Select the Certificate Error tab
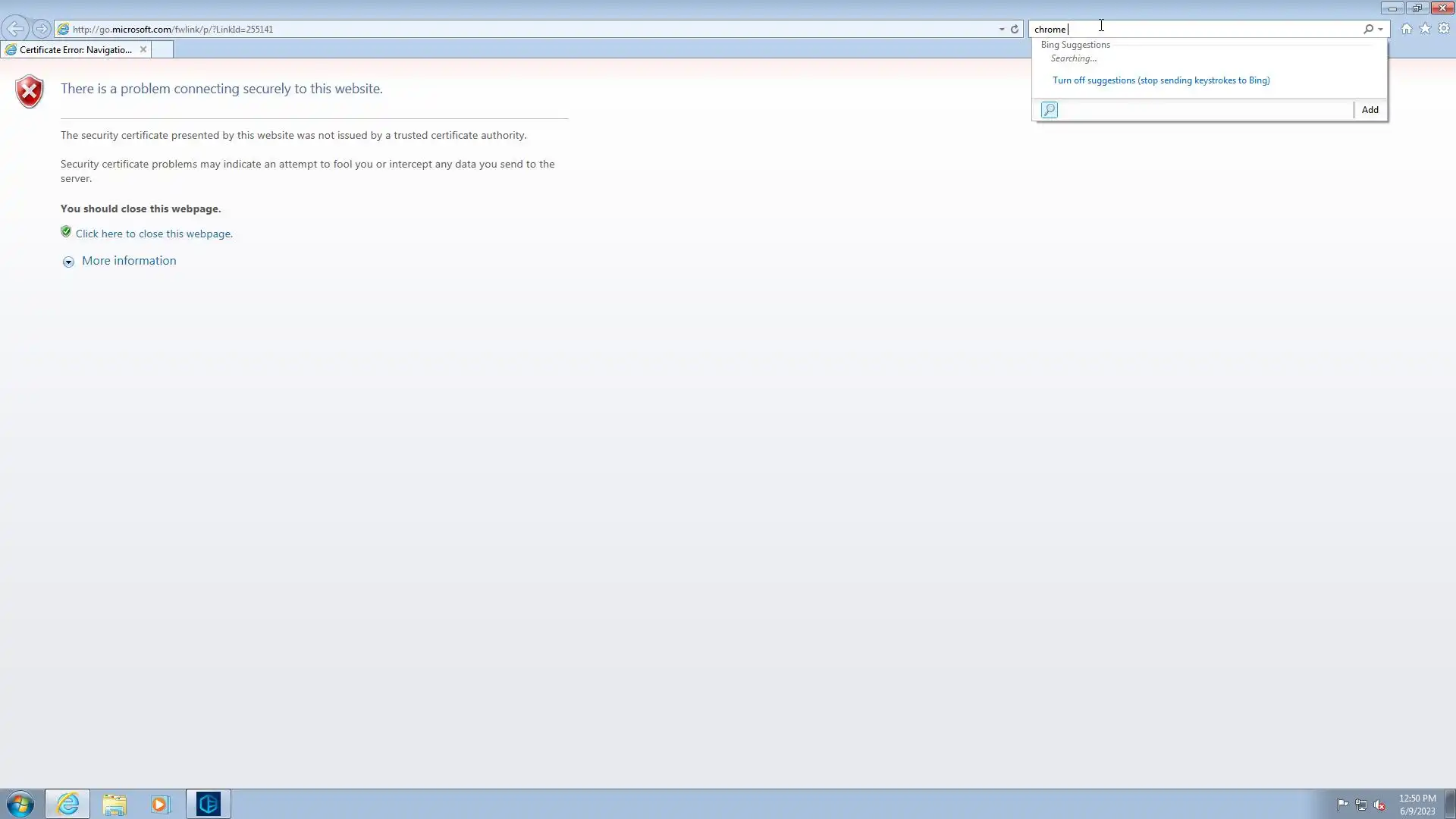Image resolution: width=1456 pixels, height=819 pixels. tap(74, 50)
